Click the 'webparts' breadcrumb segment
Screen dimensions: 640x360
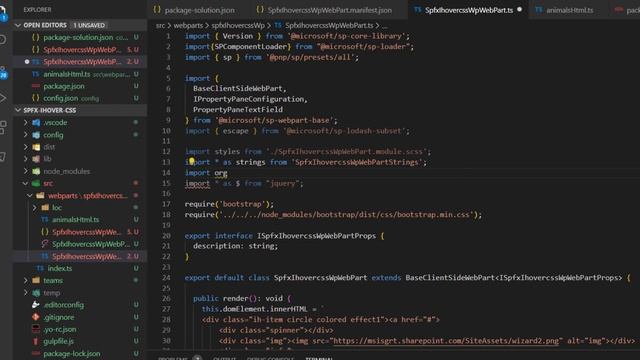[x=188, y=25]
